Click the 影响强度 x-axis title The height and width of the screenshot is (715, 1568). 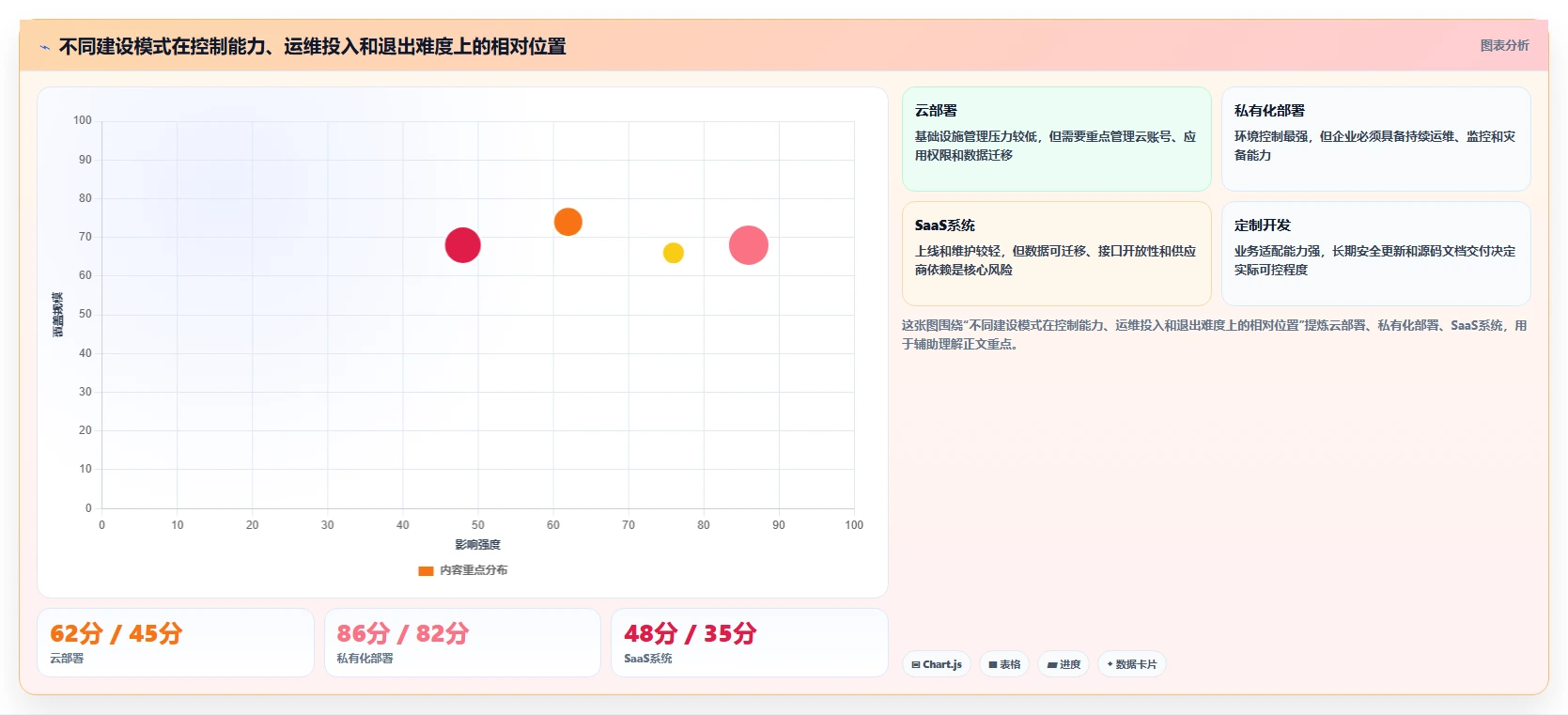[x=477, y=545]
